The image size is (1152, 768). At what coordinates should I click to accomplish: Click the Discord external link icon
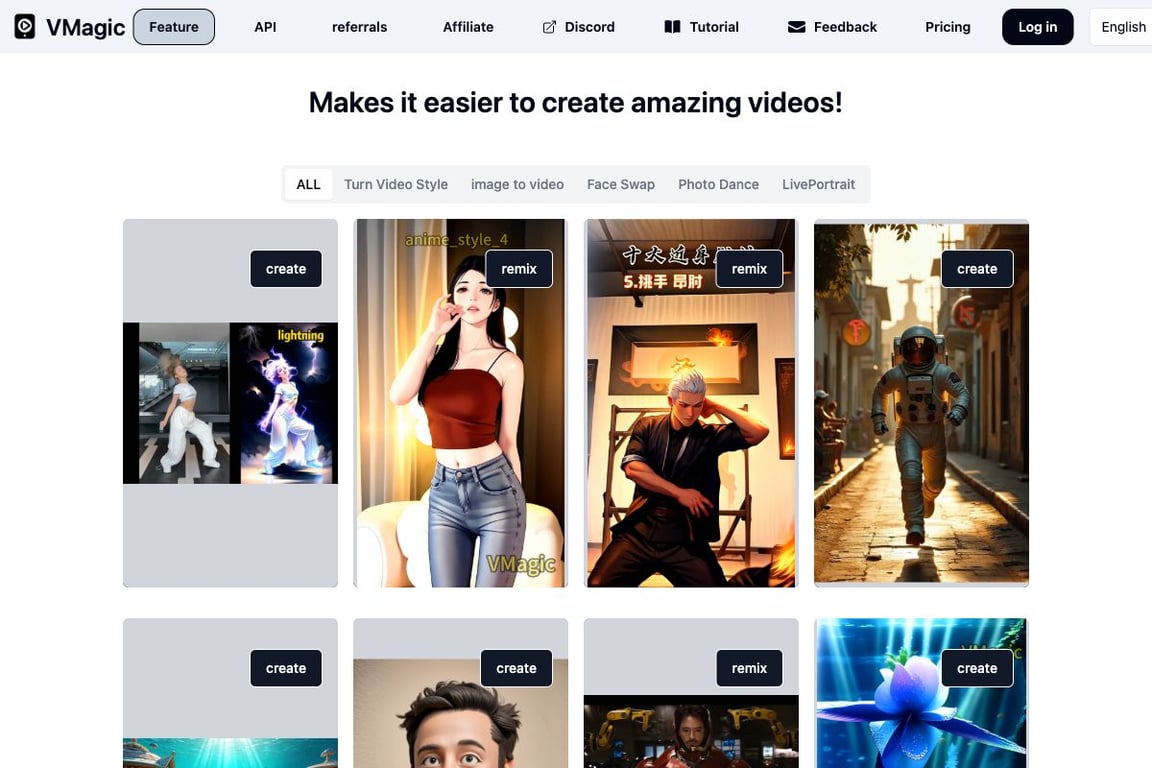[x=549, y=27]
